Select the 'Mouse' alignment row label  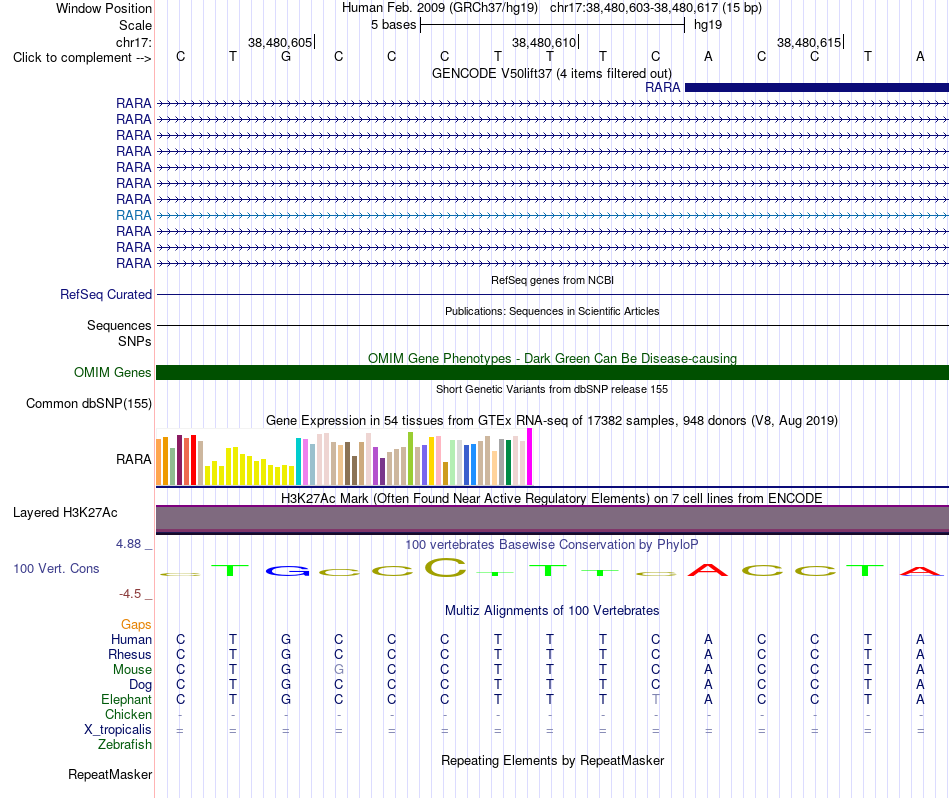[132, 670]
